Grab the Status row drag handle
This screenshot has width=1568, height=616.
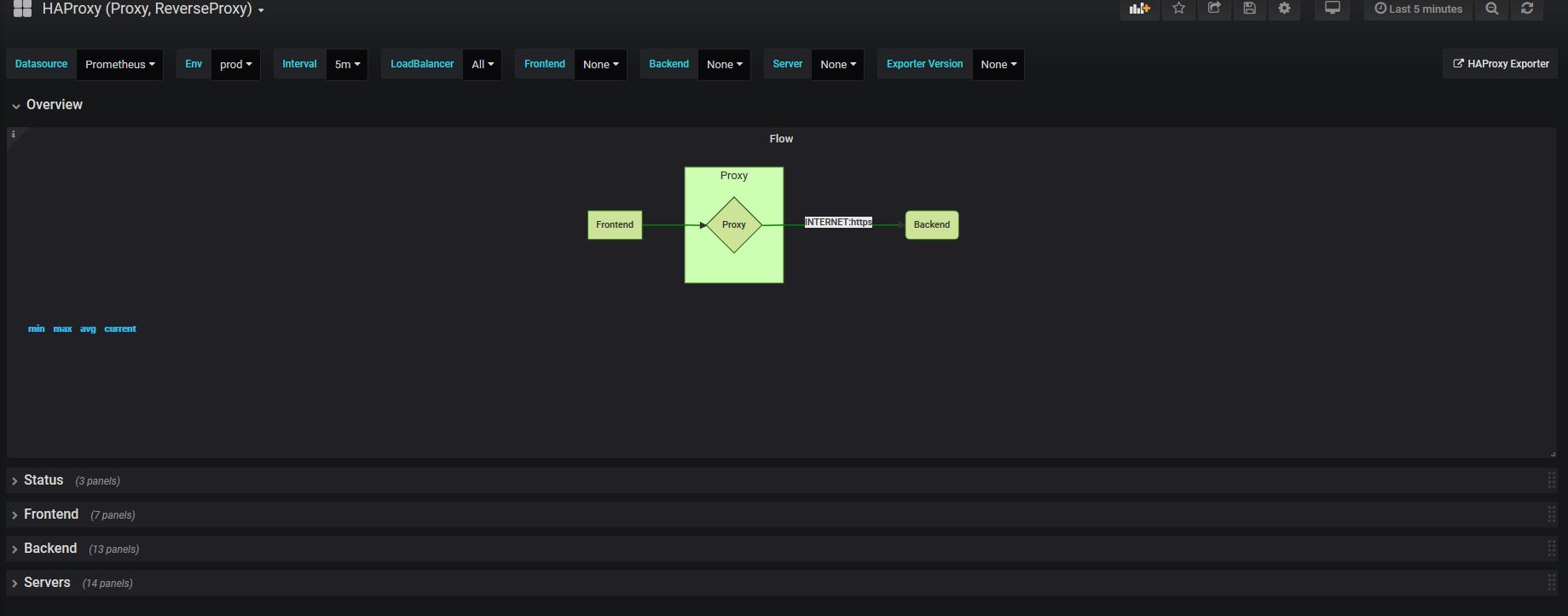[x=1552, y=480]
